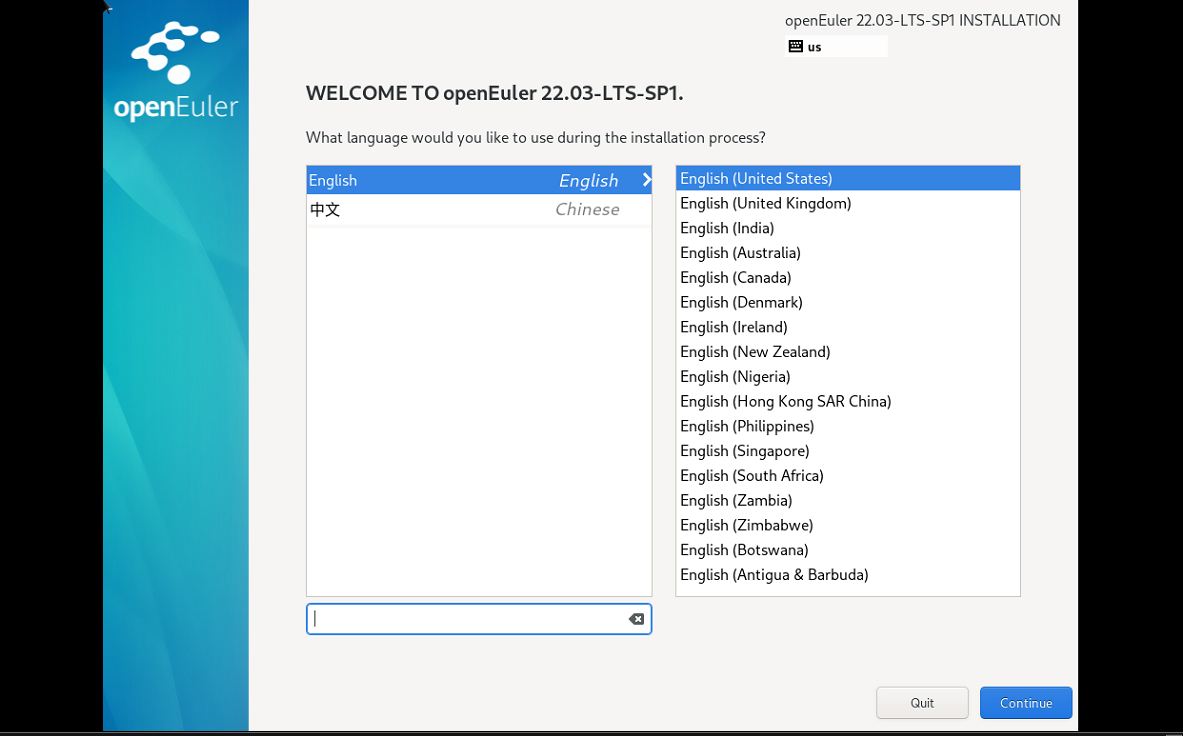Click the Quit button
This screenshot has width=1183, height=736.
[922, 703]
